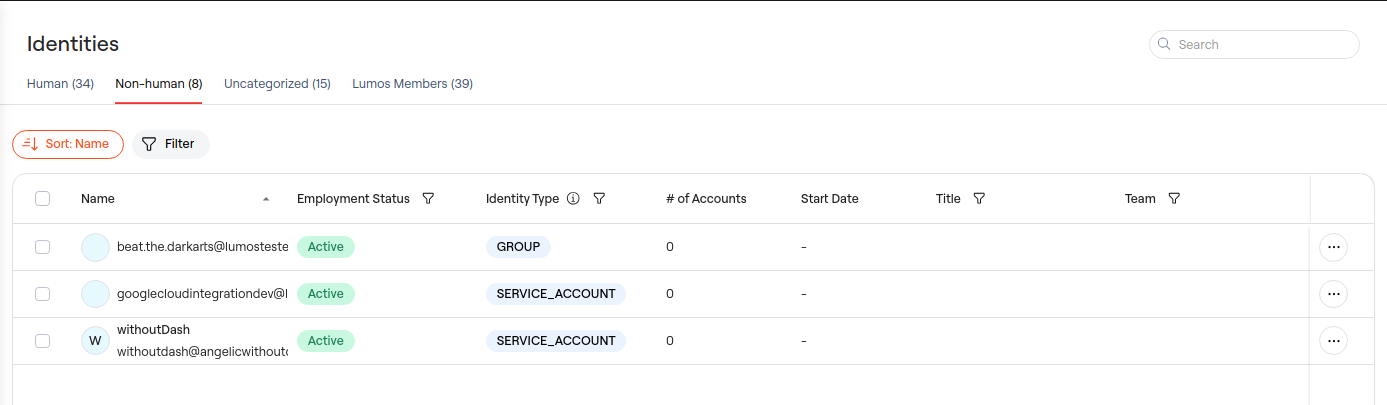Open more options for googlecloudintegrationdev row
The height and width of the screenshot is (405, 1387).
1333,294
